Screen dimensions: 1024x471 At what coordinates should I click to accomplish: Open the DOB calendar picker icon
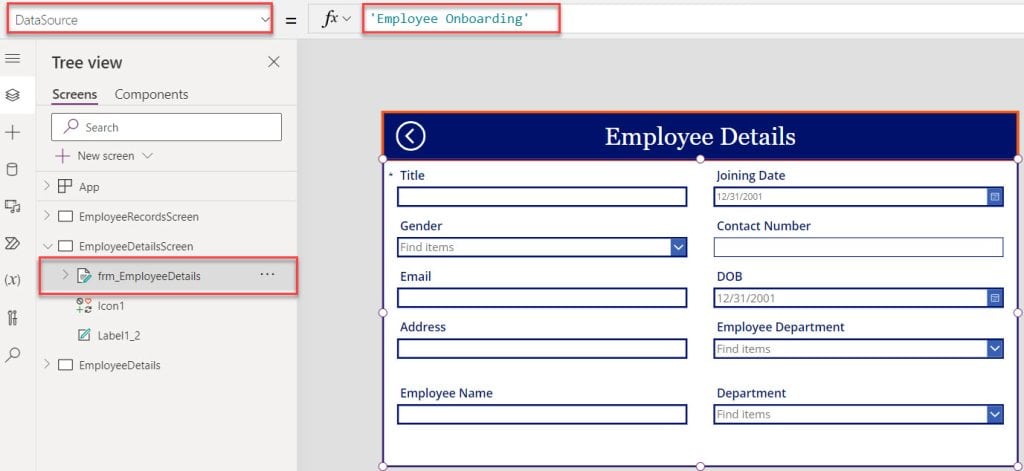[995, 298]
